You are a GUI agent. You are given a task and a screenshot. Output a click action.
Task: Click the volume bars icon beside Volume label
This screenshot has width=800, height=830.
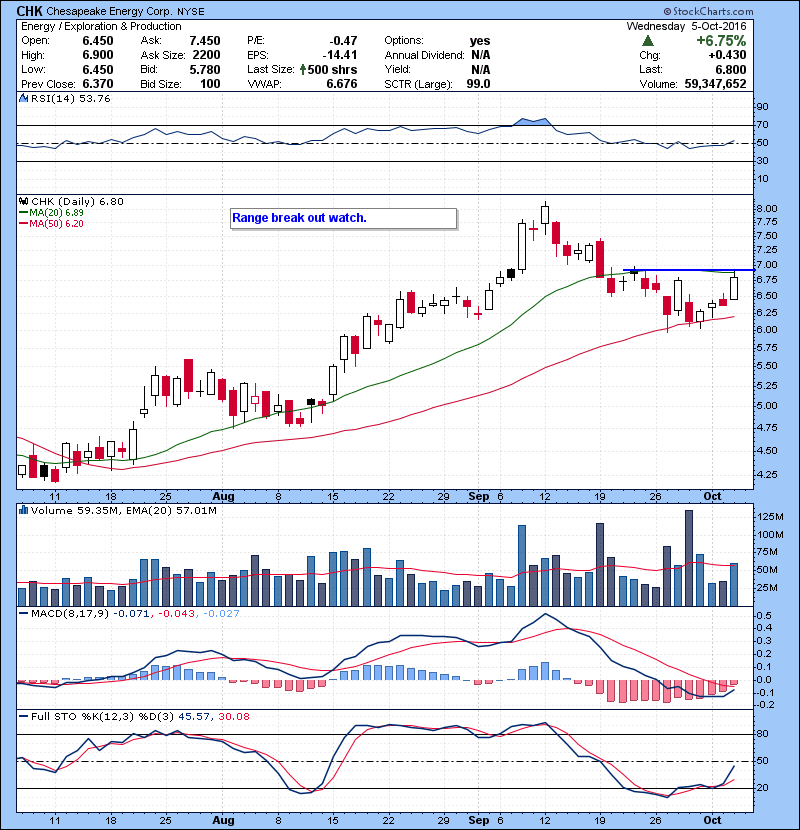pos(23,510)
